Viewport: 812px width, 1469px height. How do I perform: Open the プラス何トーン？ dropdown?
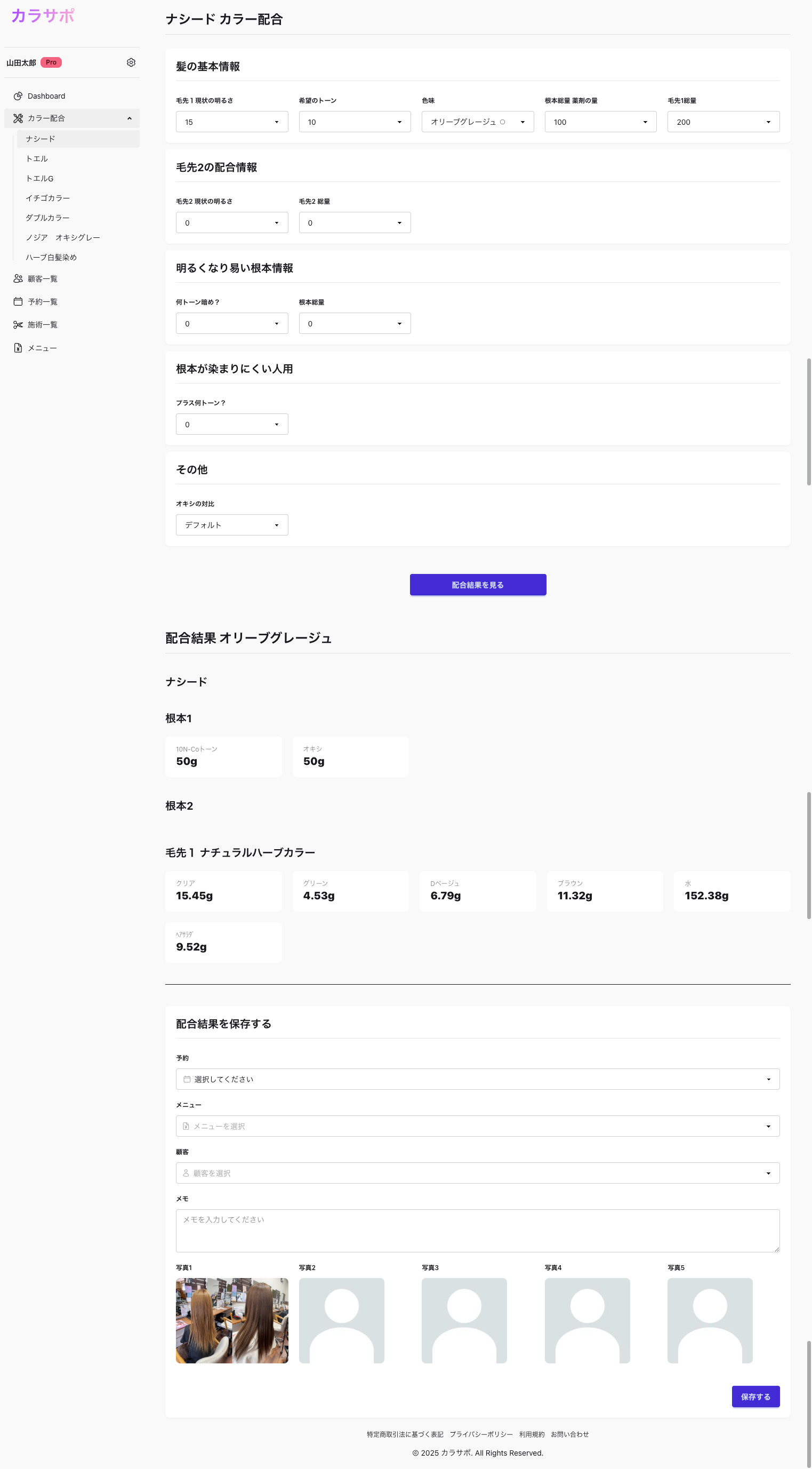(232, 424)
